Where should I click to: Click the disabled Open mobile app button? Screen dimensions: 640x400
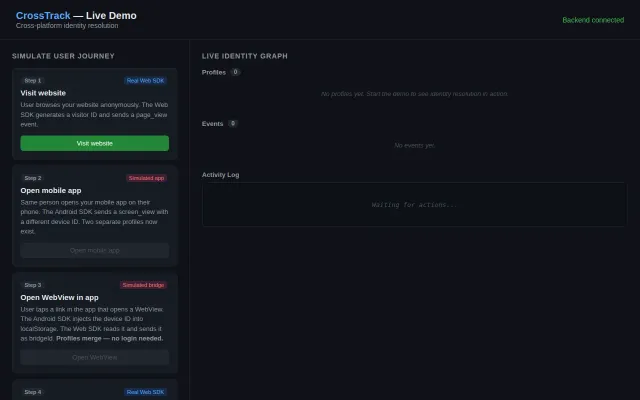point(95,250)
